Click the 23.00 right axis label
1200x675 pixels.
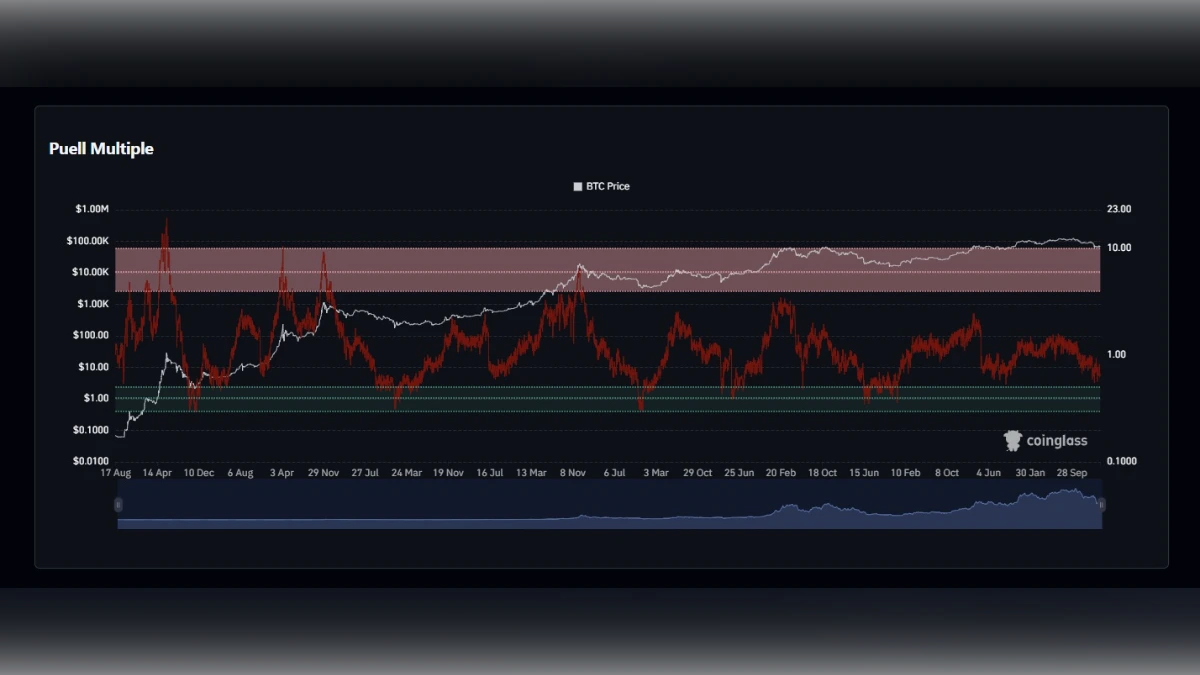(x=1119, y=209)
